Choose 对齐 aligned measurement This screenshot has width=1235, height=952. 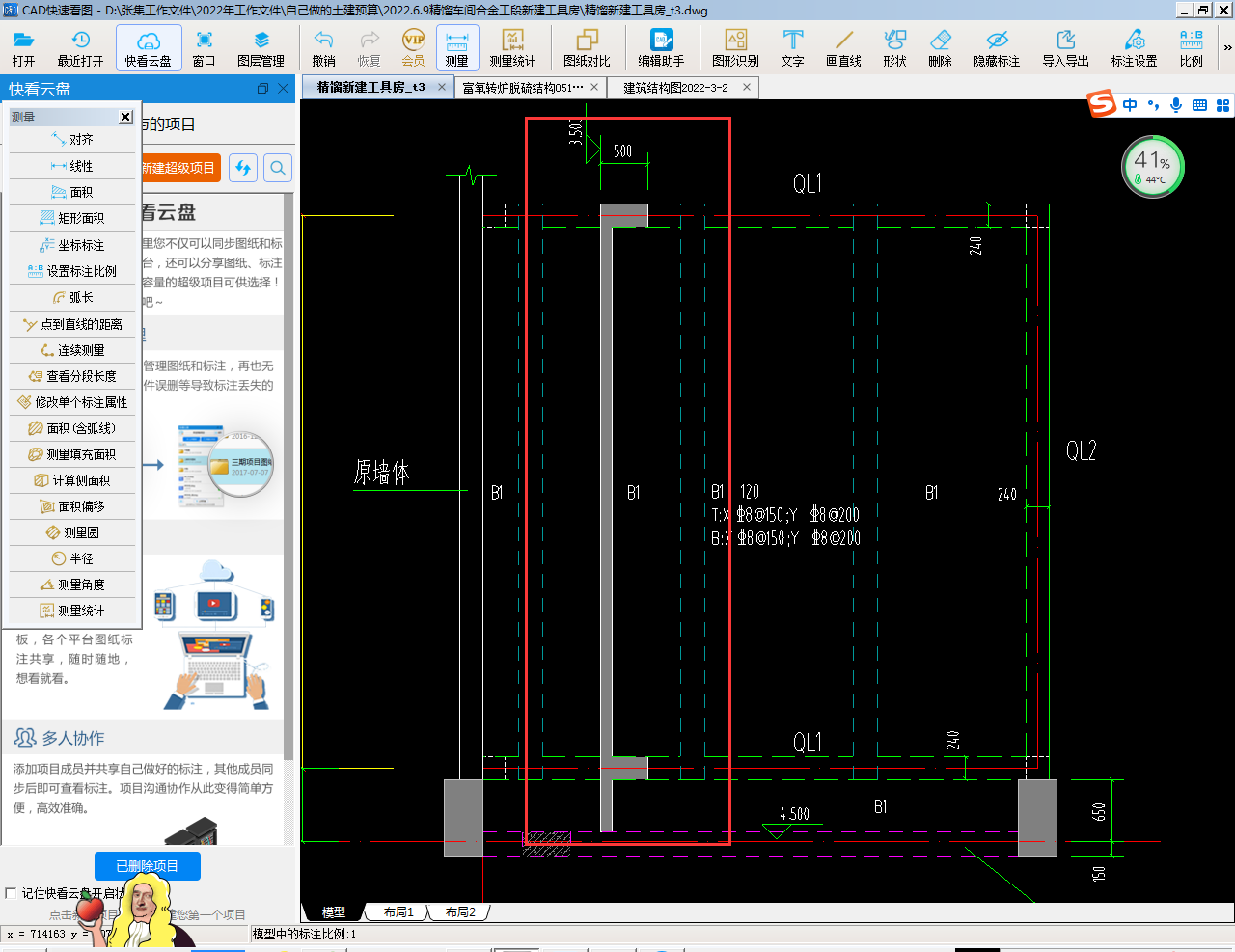[72, 140]
